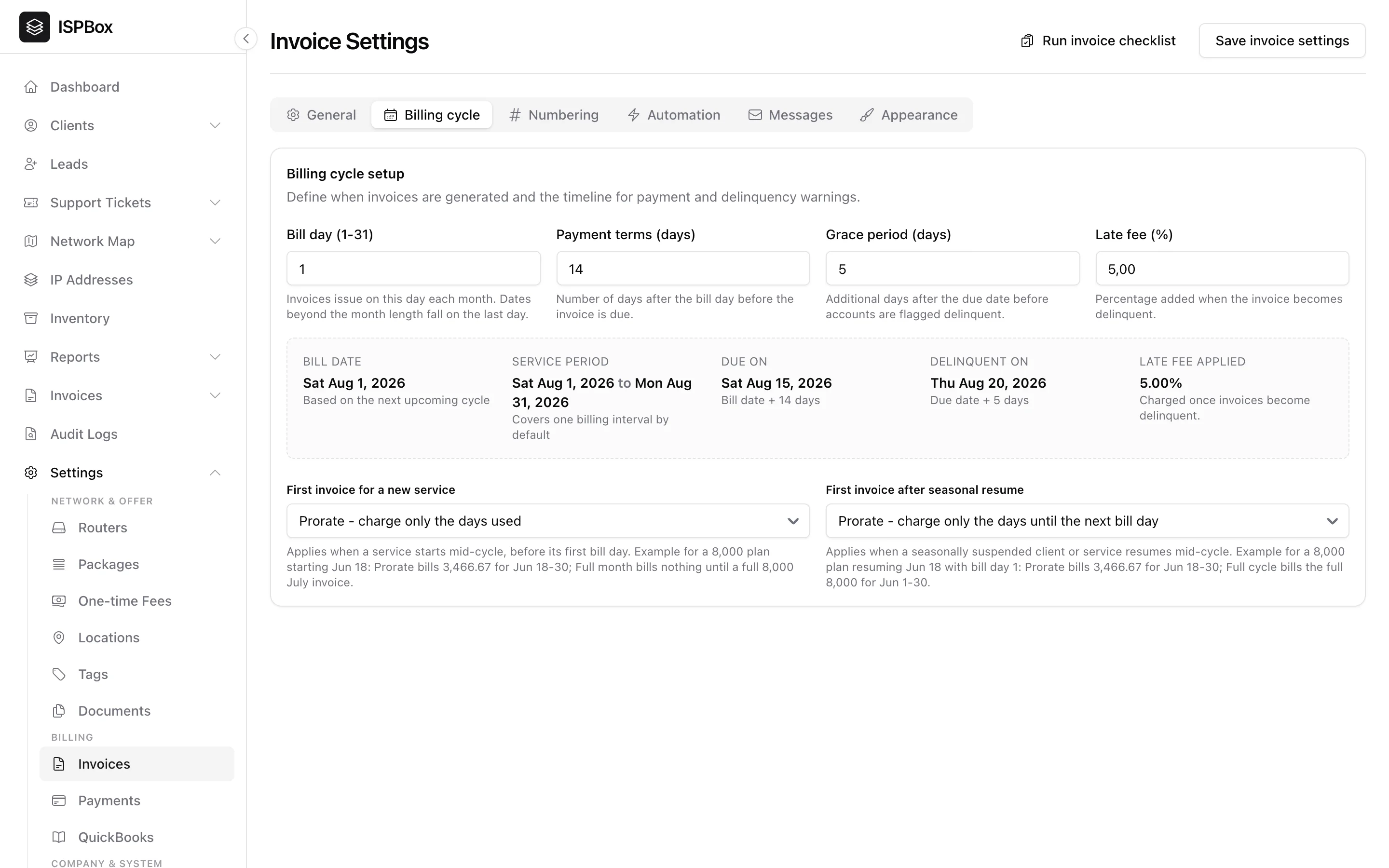The image size is (1389, 868).
Task: Click the '5.00%' late fee applied value
Action: (1160, 383)
